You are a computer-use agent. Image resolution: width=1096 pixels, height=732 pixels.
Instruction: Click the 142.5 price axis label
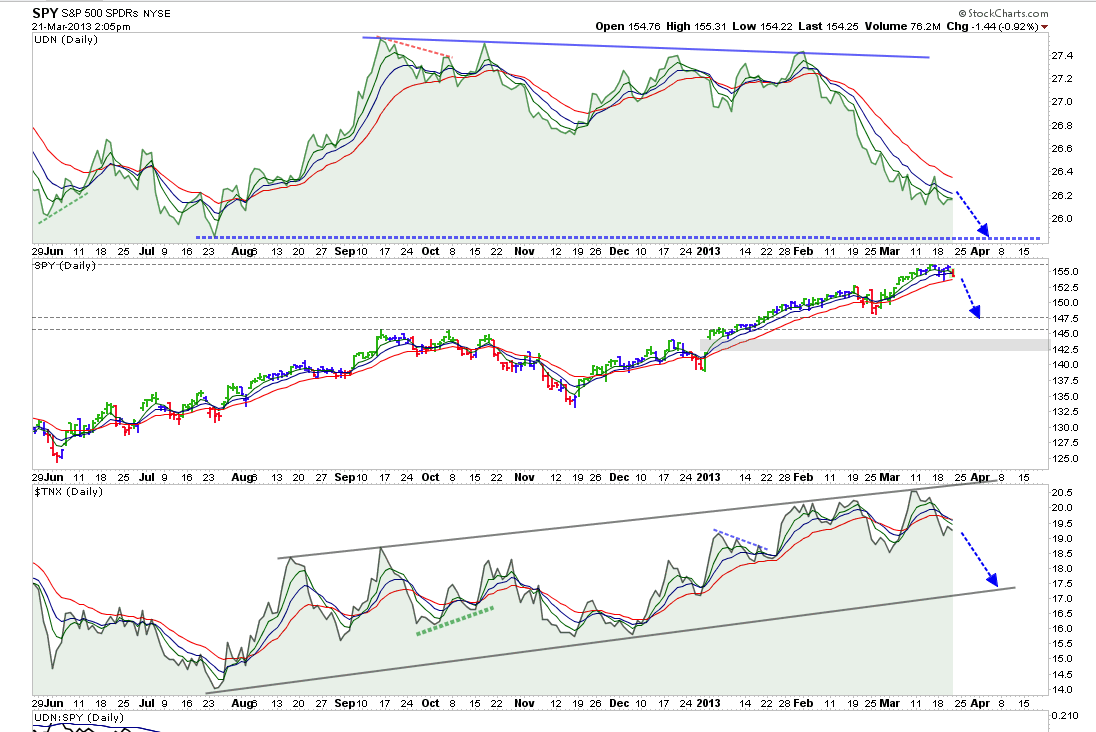(1065, 350)
